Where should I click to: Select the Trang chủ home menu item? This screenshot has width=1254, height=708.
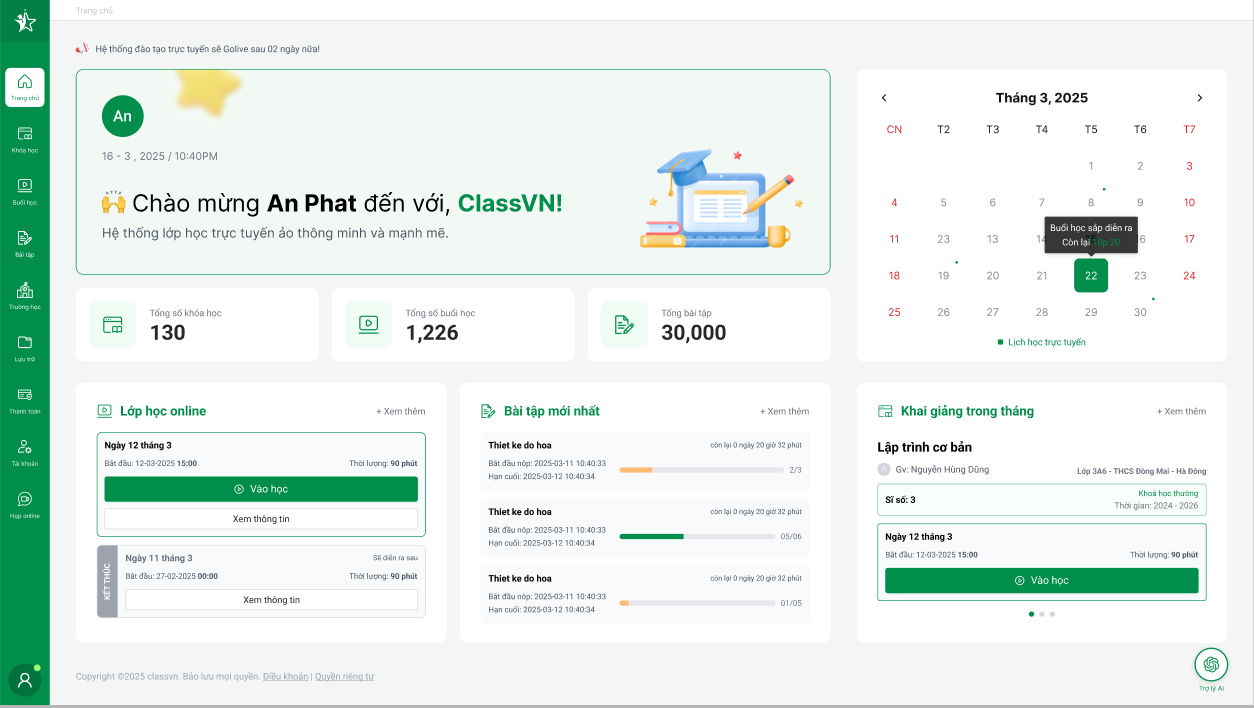[x=25, y=87]
